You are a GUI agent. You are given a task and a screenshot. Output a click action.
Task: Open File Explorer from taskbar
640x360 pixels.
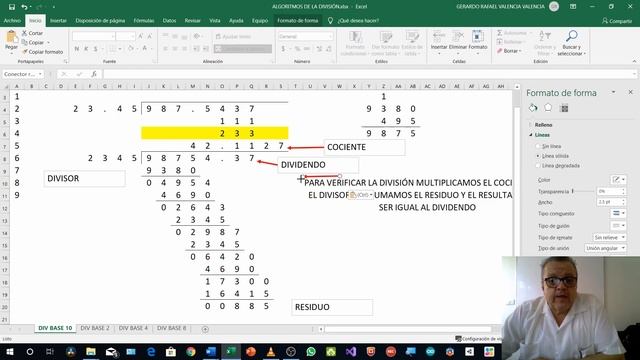(91, 351)
